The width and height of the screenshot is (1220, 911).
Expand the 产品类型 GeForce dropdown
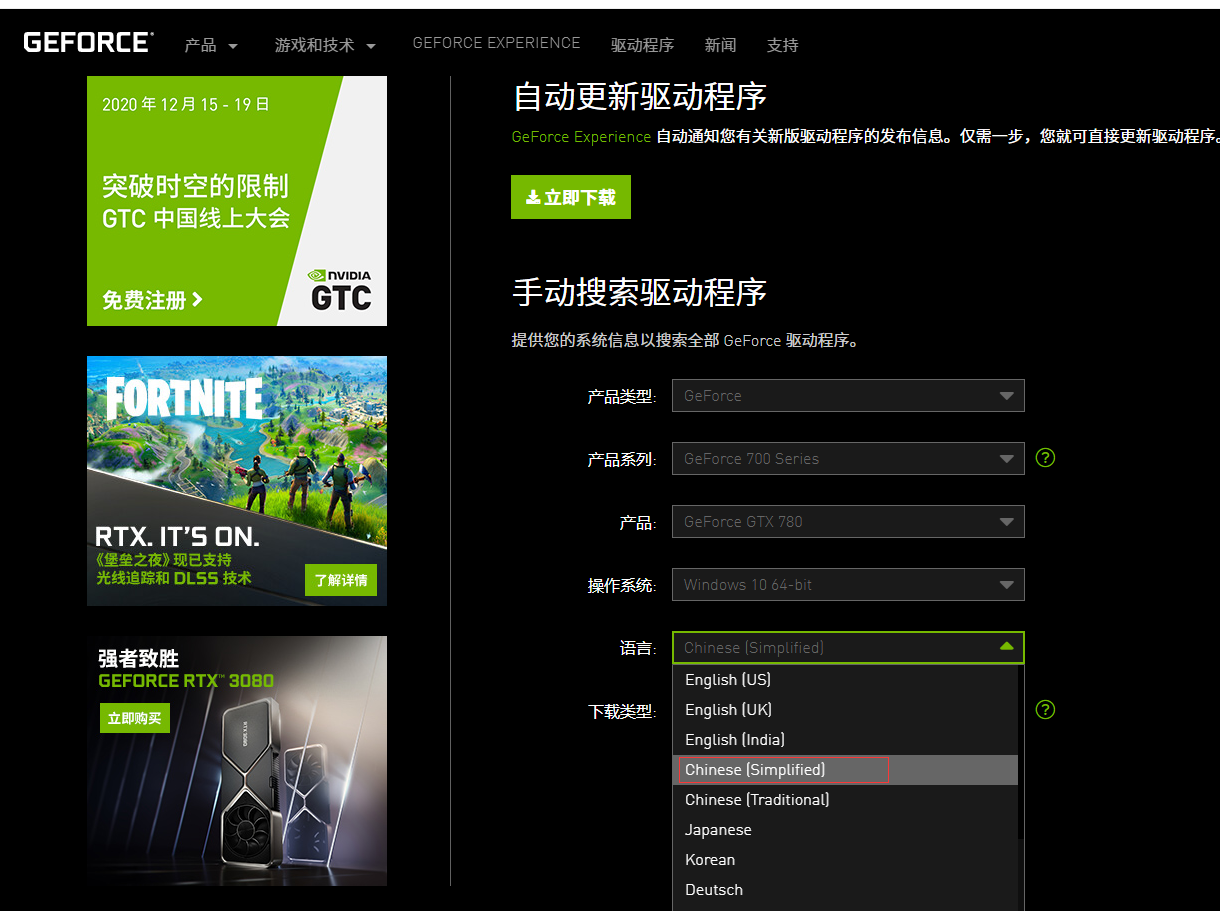848,396
